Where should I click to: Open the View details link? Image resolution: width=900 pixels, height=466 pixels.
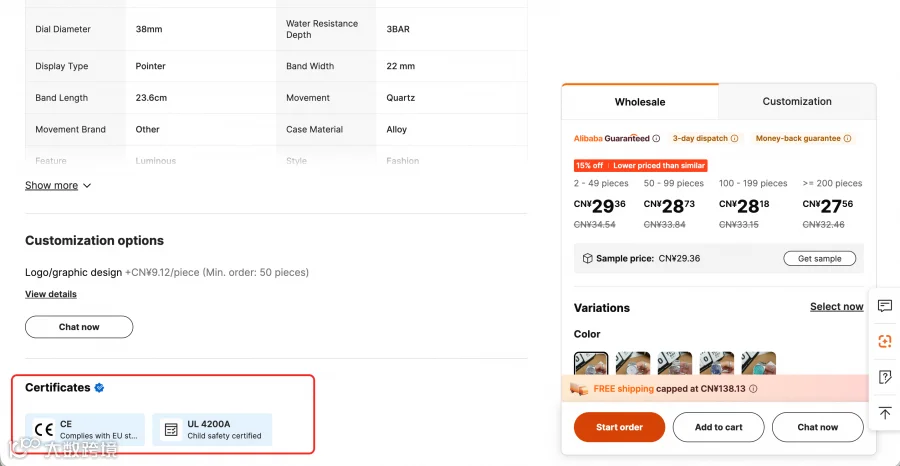[51, 294]
